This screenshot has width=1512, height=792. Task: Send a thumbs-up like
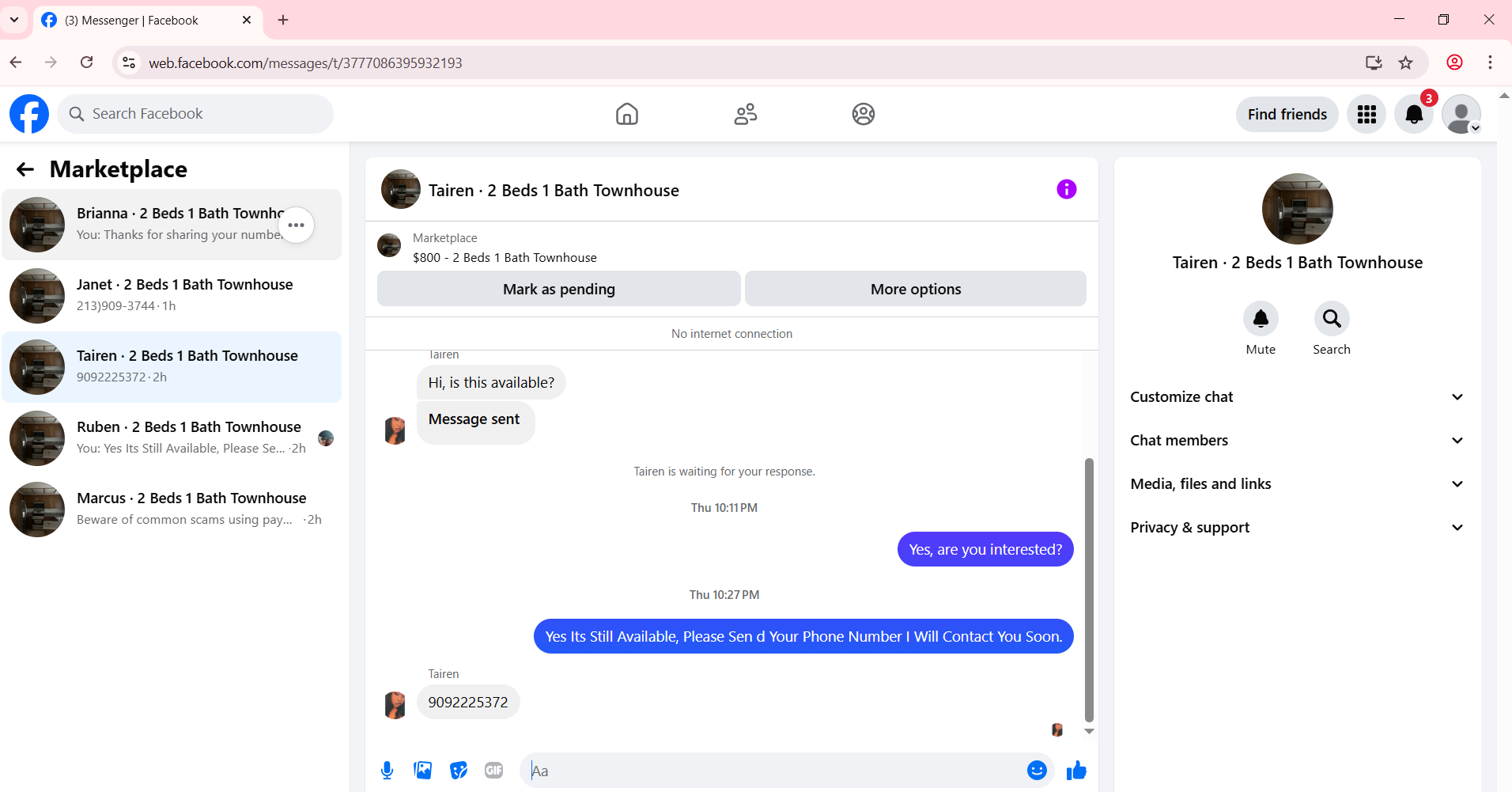(x=1076, y=771)
